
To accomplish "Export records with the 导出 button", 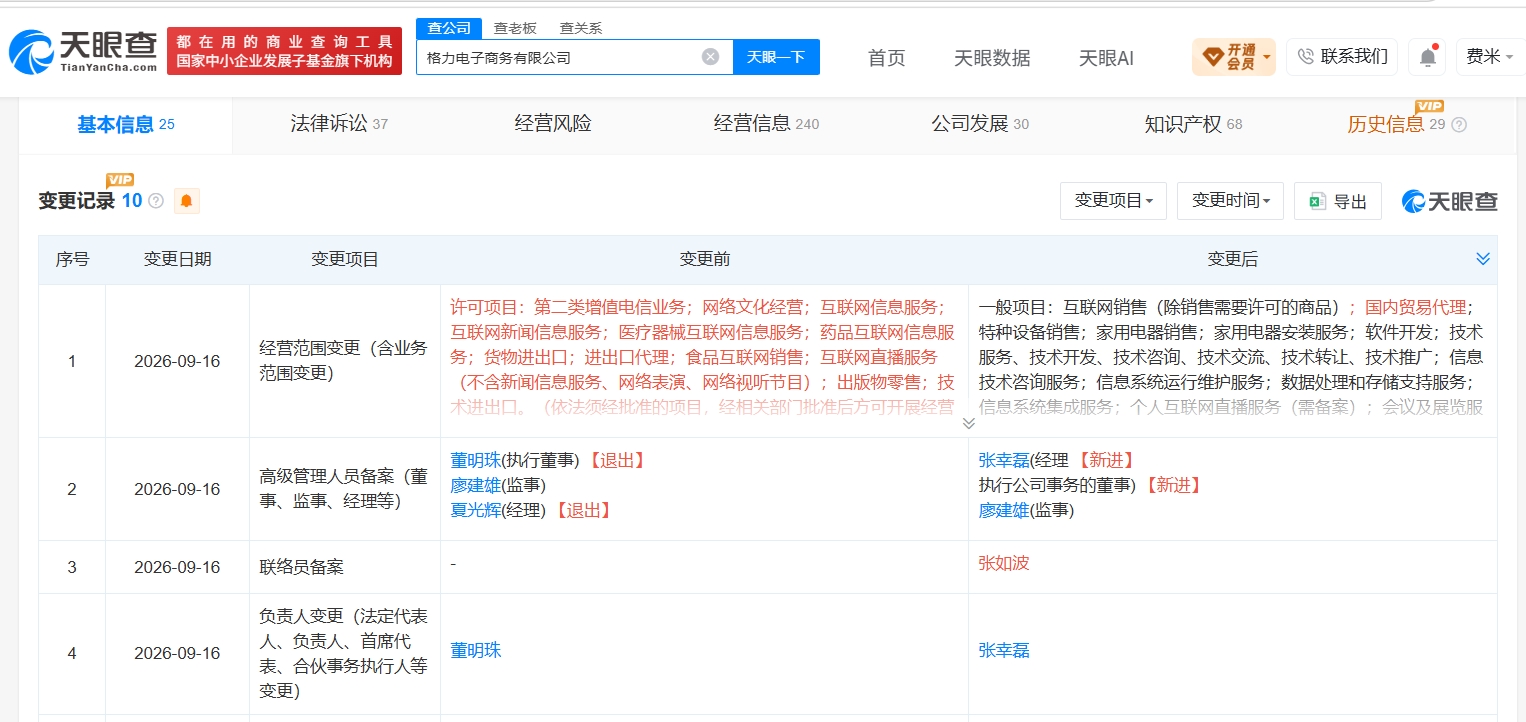I will click(1338, 201).
